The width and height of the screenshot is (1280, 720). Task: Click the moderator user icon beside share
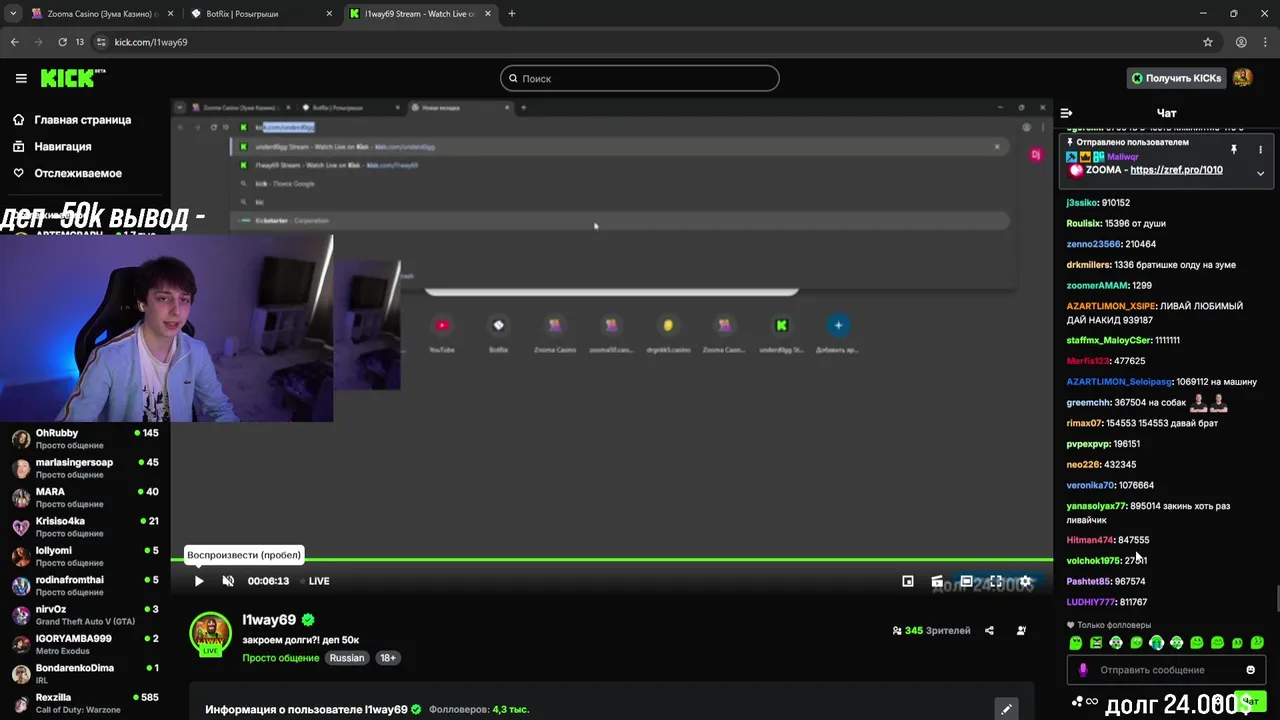coord(1021,631)
